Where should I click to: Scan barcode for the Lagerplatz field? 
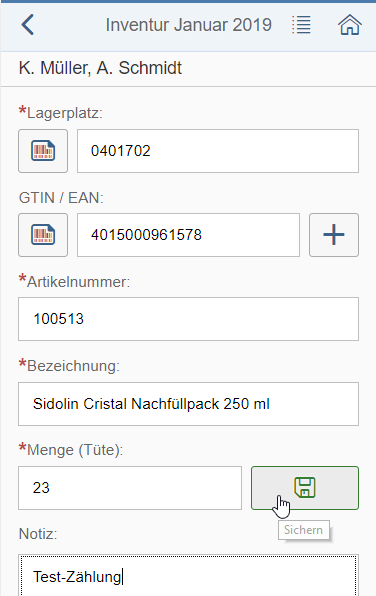(43, 151)
